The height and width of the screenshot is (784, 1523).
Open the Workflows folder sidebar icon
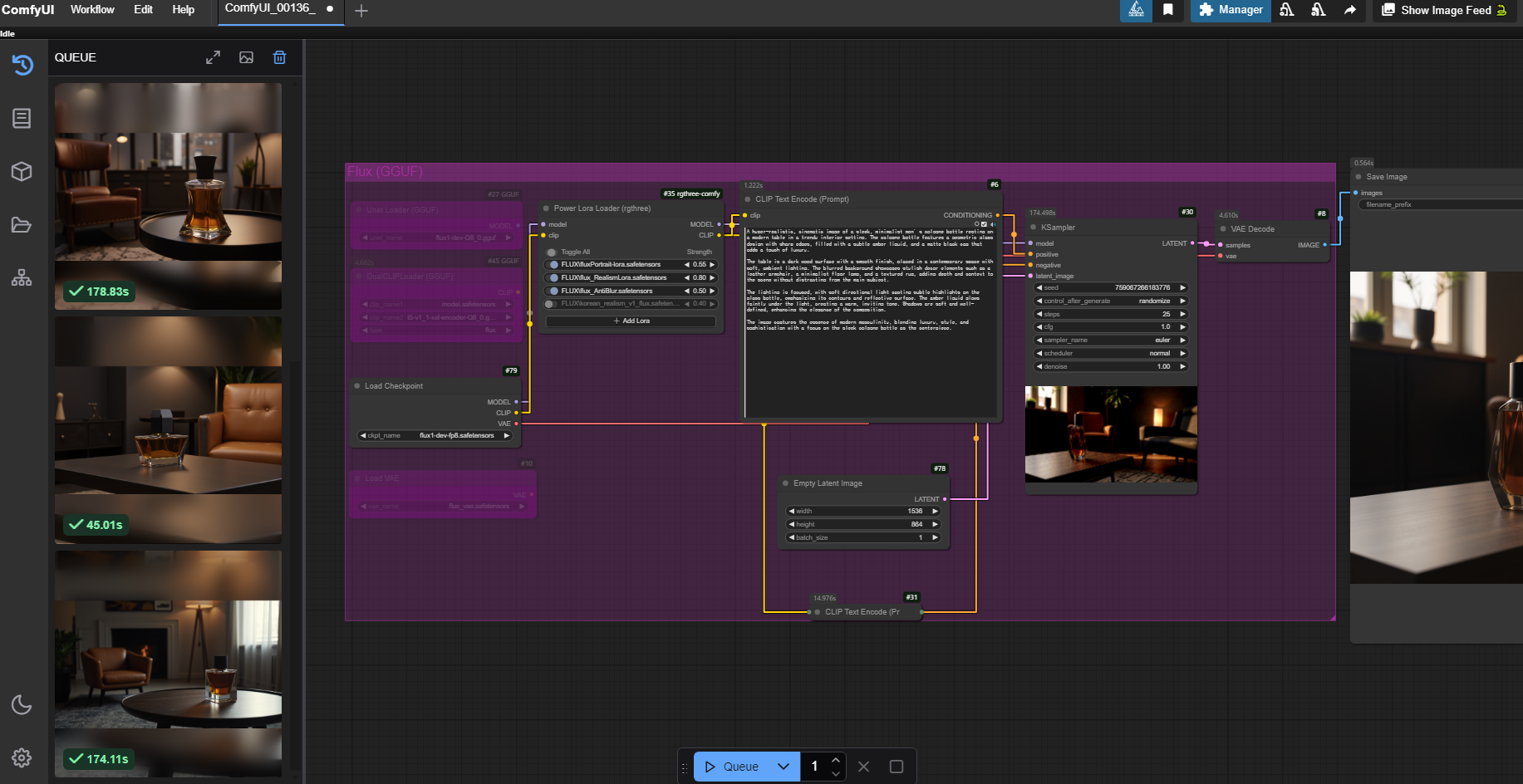coord(22,225)
